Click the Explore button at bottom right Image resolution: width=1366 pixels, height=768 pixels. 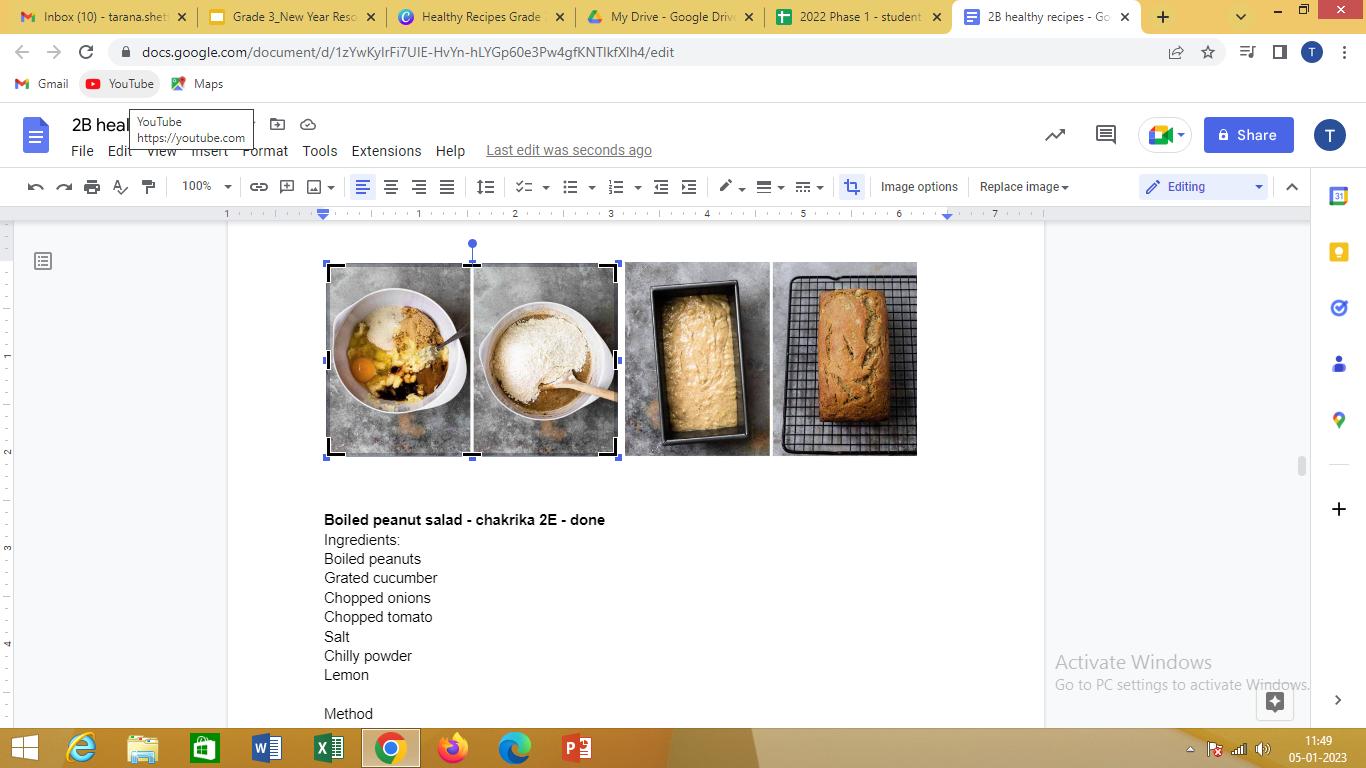(x=1274, y=701)
